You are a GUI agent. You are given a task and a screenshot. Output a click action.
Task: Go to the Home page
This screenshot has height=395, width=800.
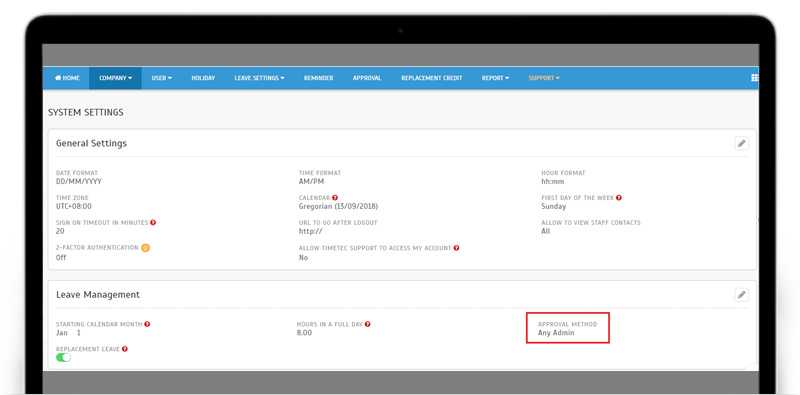(x=67, y=78)
